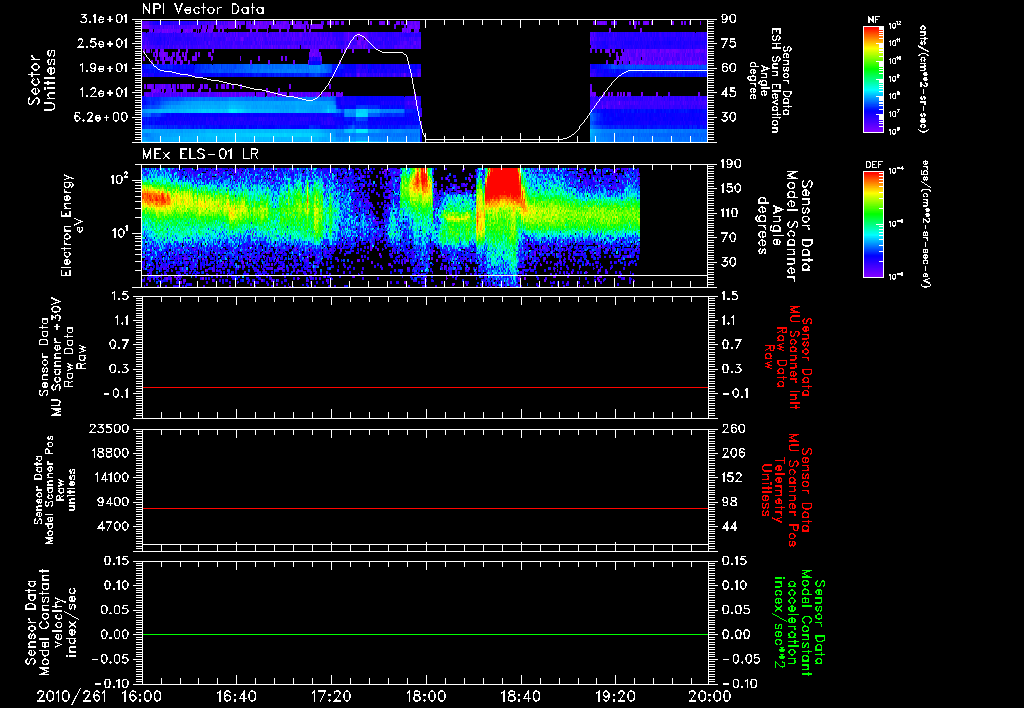Click the 18:40 time axis label

coord(520,696)
